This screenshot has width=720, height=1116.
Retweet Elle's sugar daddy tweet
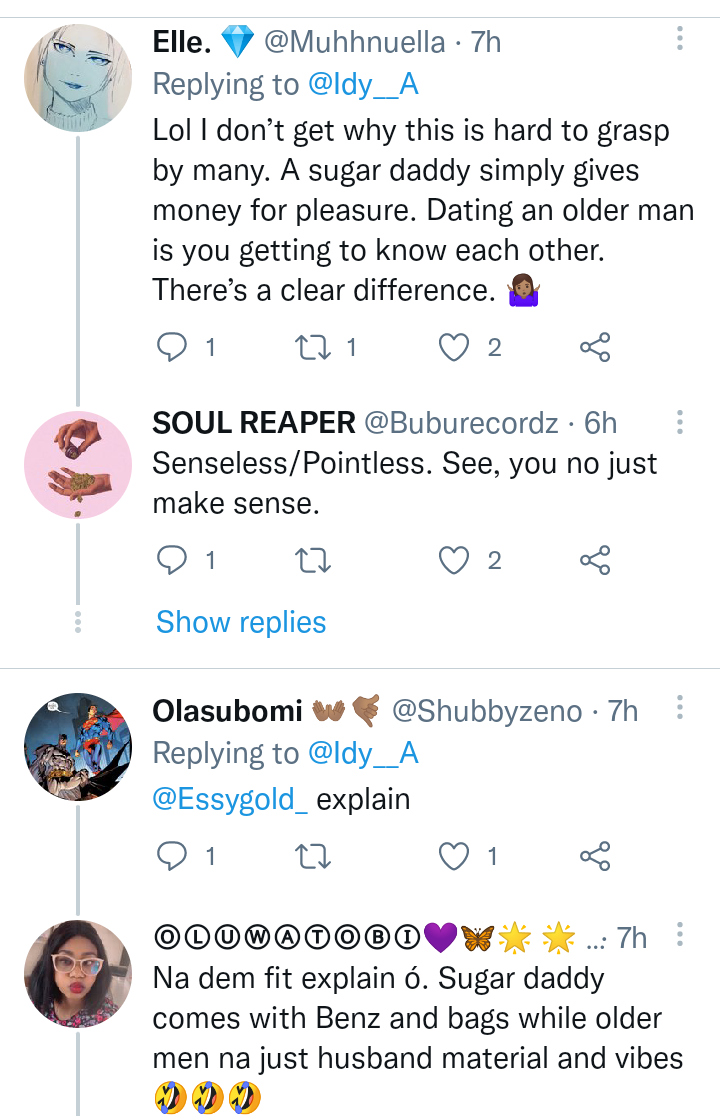coord(314,347)
